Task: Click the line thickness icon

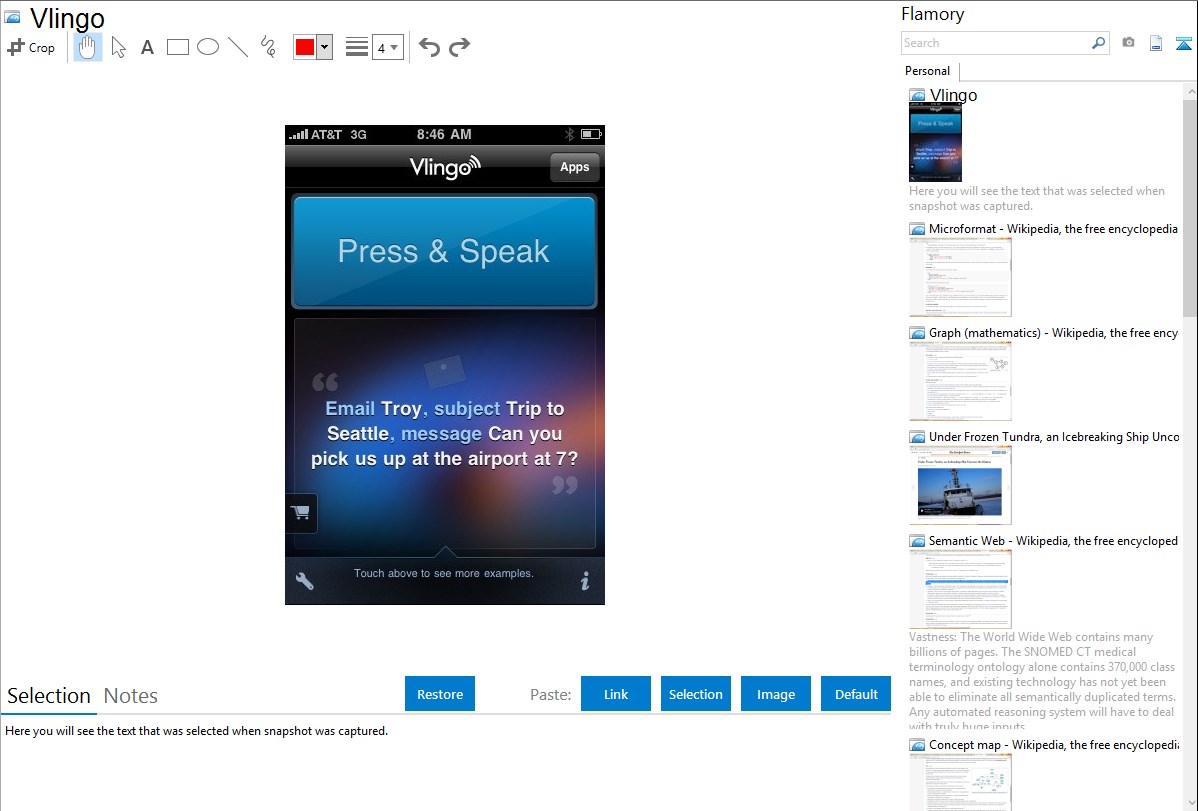Action: (x=357, y=47)
